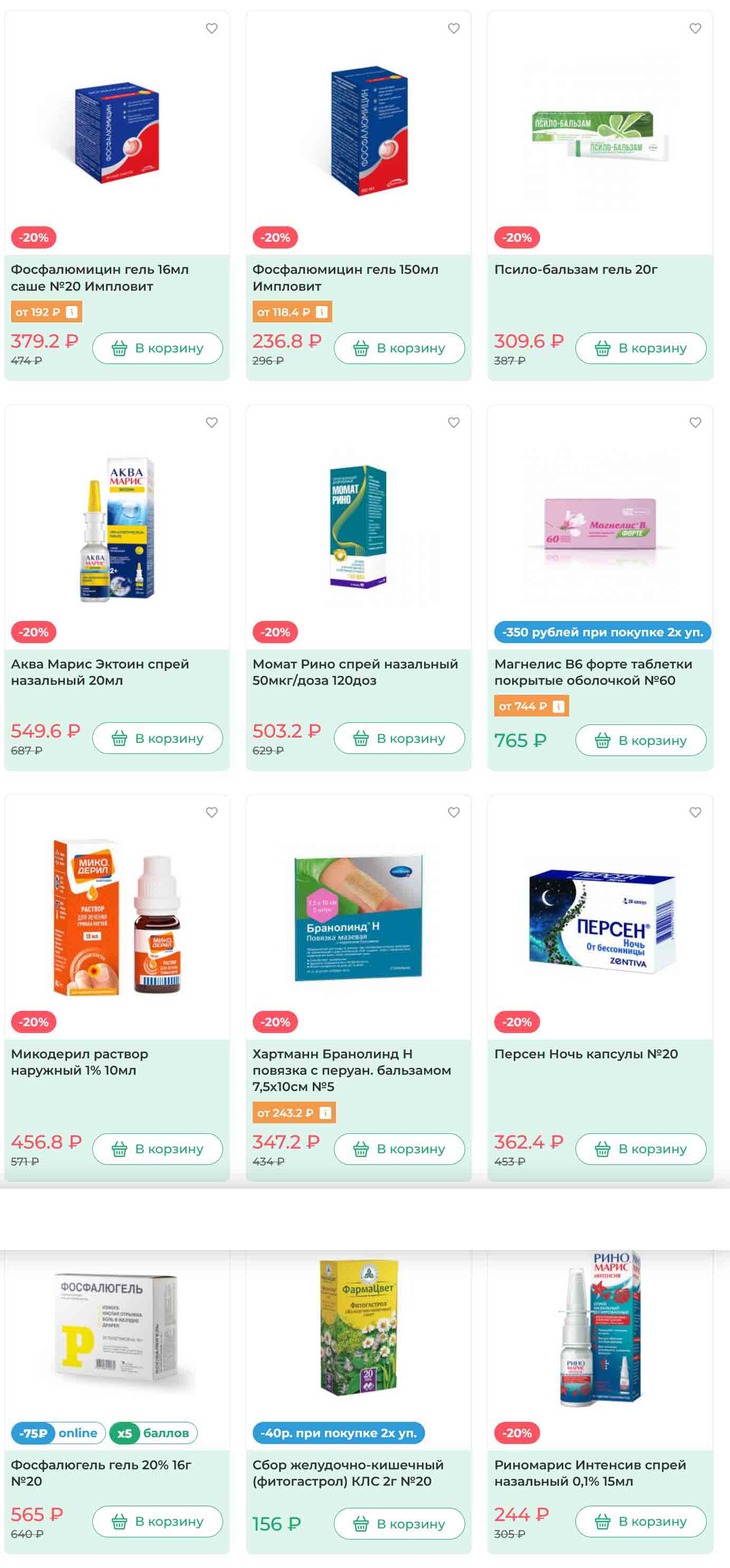
Task: Click heart icon on Момат Рино card
Action: (x=454, y=423)
